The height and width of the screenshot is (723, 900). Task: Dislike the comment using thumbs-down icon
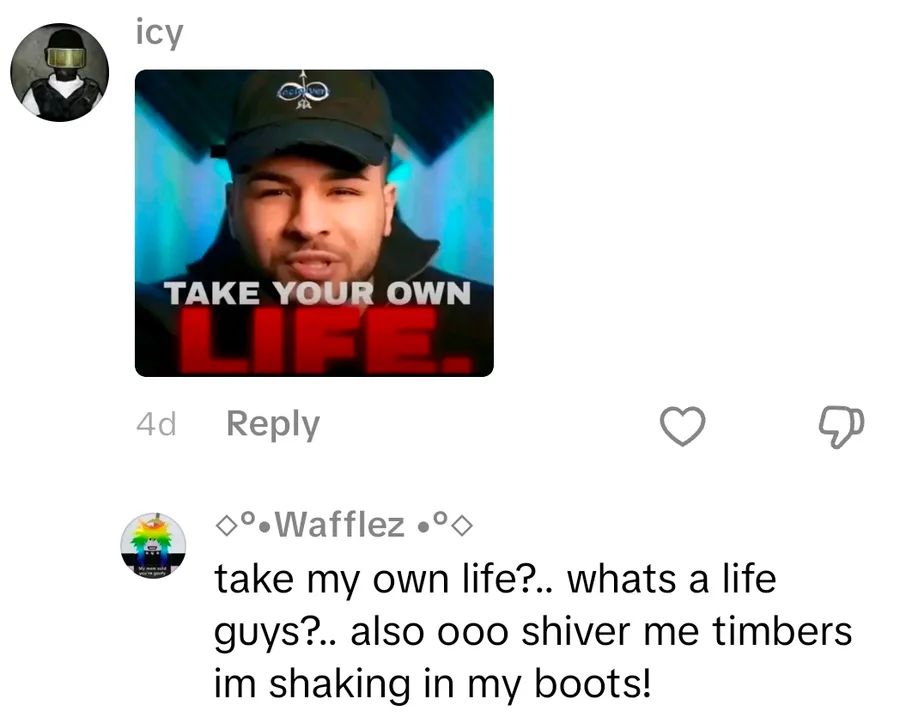point(840,426)
